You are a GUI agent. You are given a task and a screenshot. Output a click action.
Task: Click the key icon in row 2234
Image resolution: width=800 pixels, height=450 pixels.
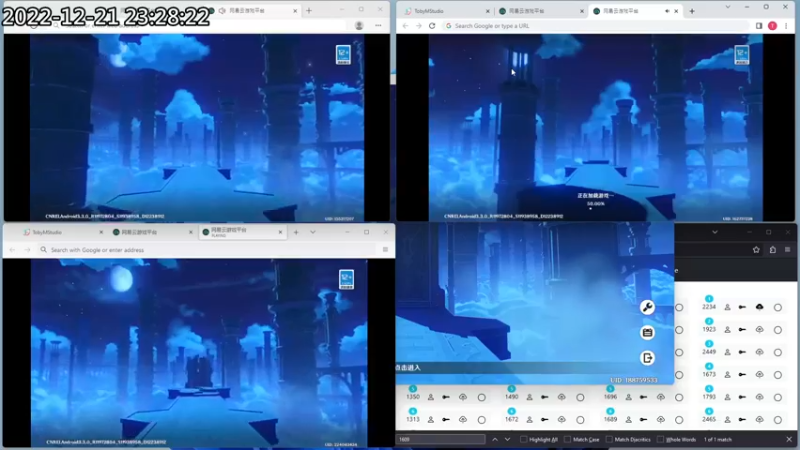click(x=742, y=307)
